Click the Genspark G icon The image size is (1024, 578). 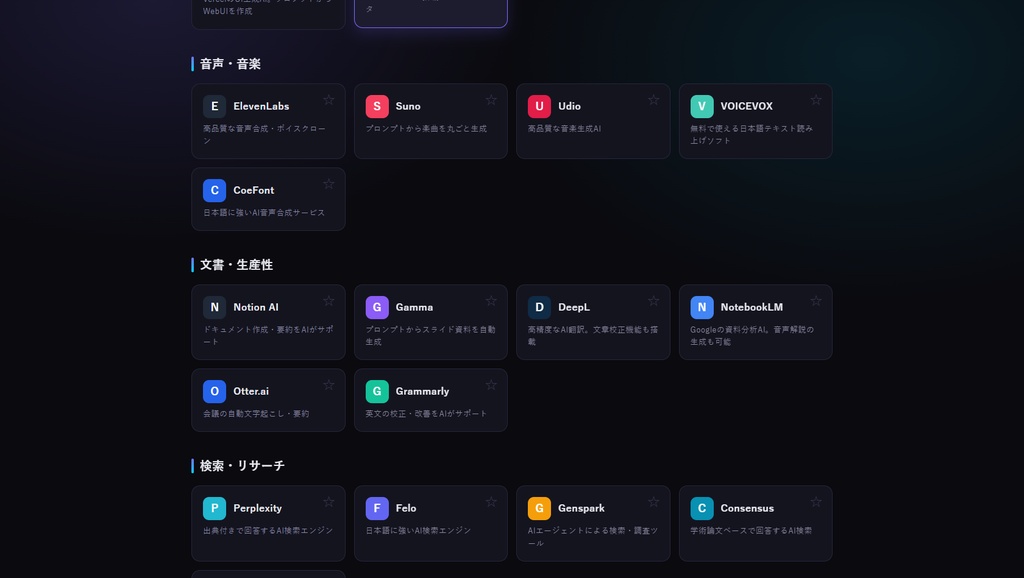pyautogui.click(x=539, y=509)
